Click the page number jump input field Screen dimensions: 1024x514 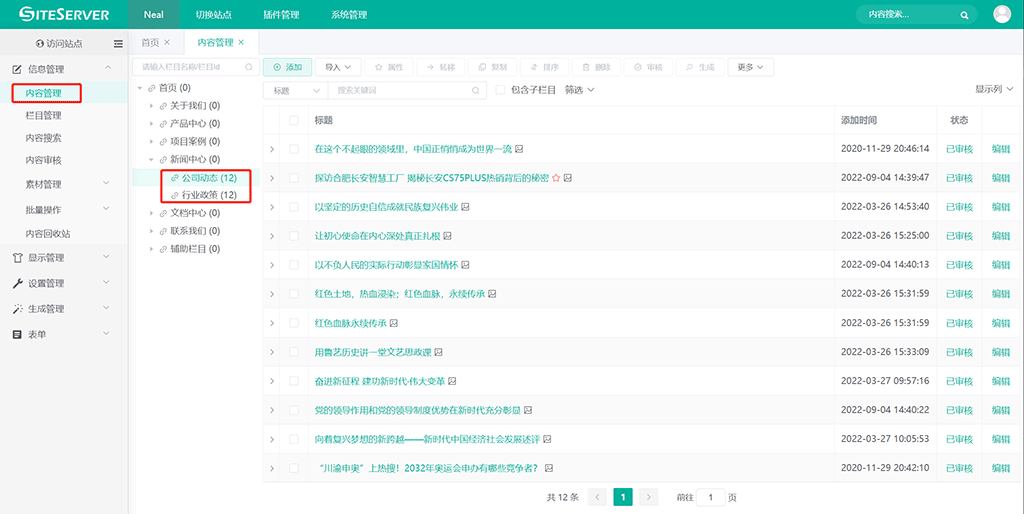point(711,497)
